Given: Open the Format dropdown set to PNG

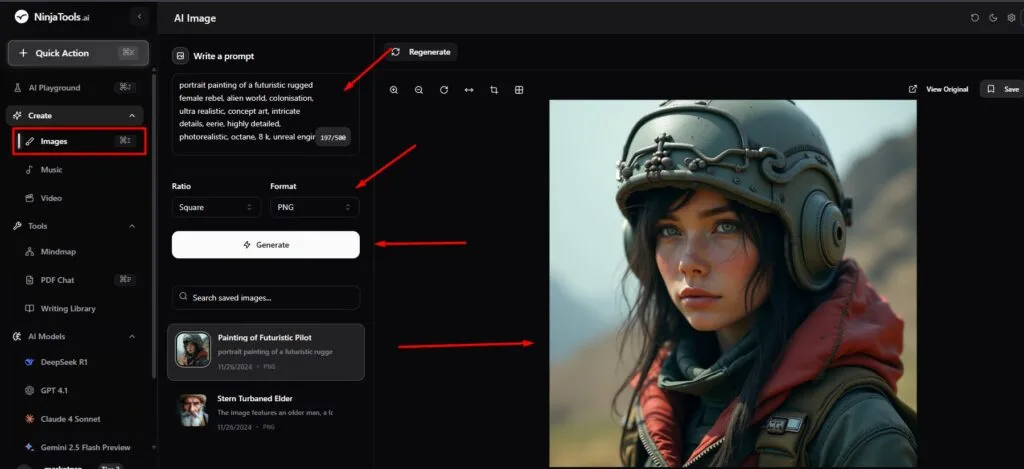Looking at the screenshot, I should 314,207.
